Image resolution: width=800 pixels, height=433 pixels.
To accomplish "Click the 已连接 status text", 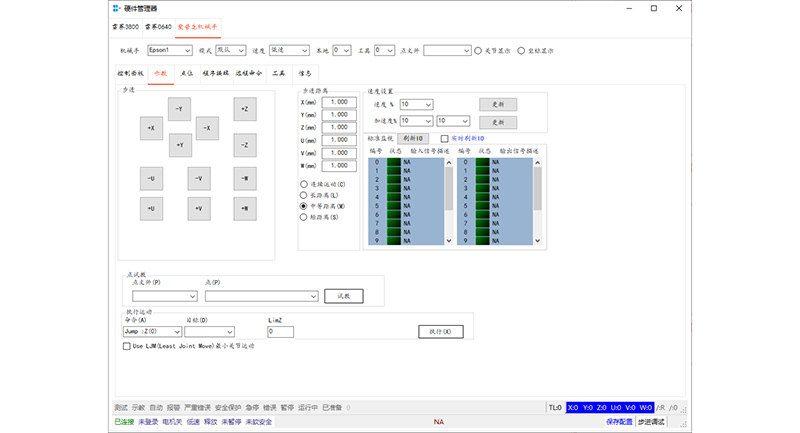I will [124, 422].
